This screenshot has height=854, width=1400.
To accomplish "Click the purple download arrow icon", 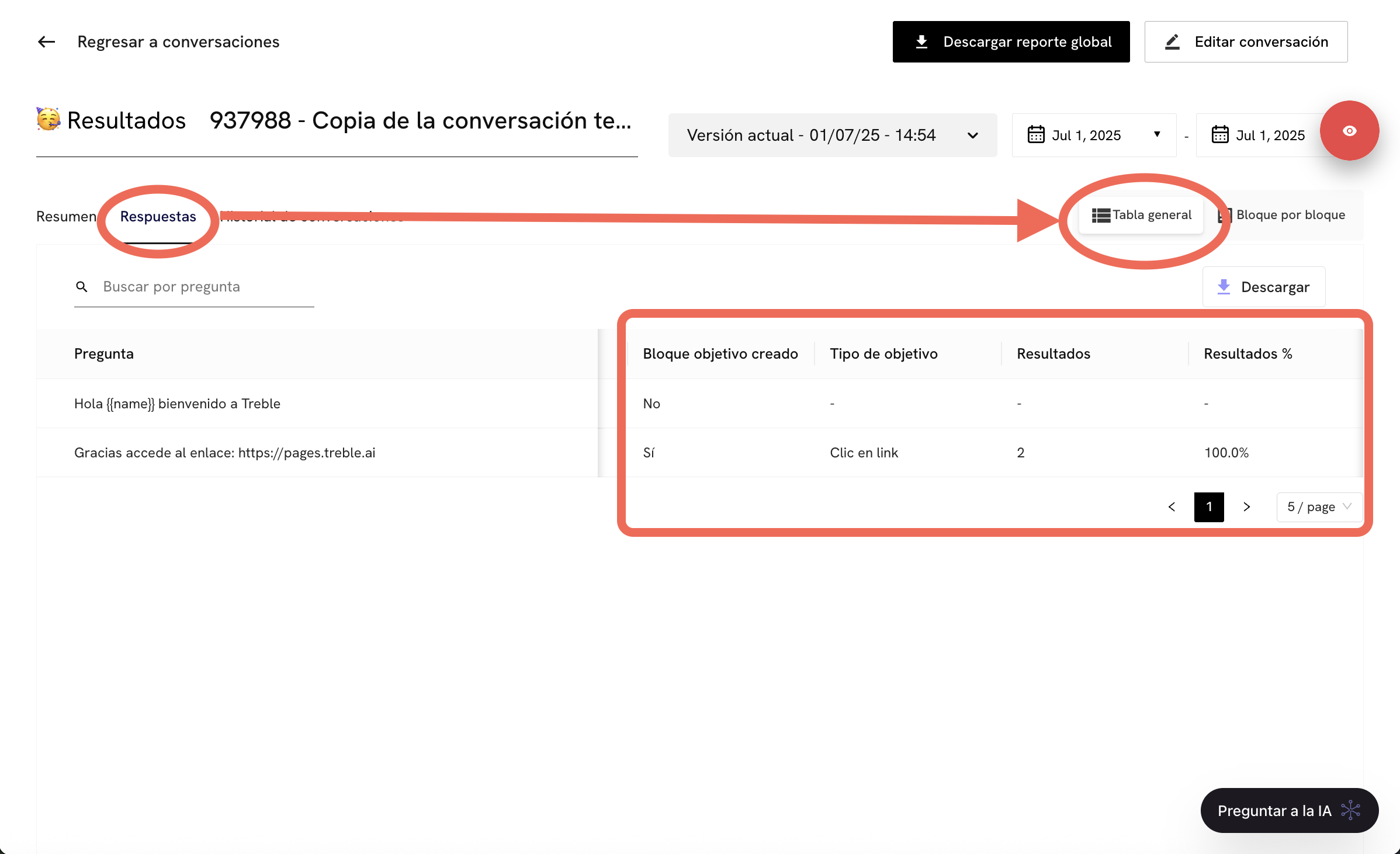I will pyautogui.click(x=1224, y=287).
